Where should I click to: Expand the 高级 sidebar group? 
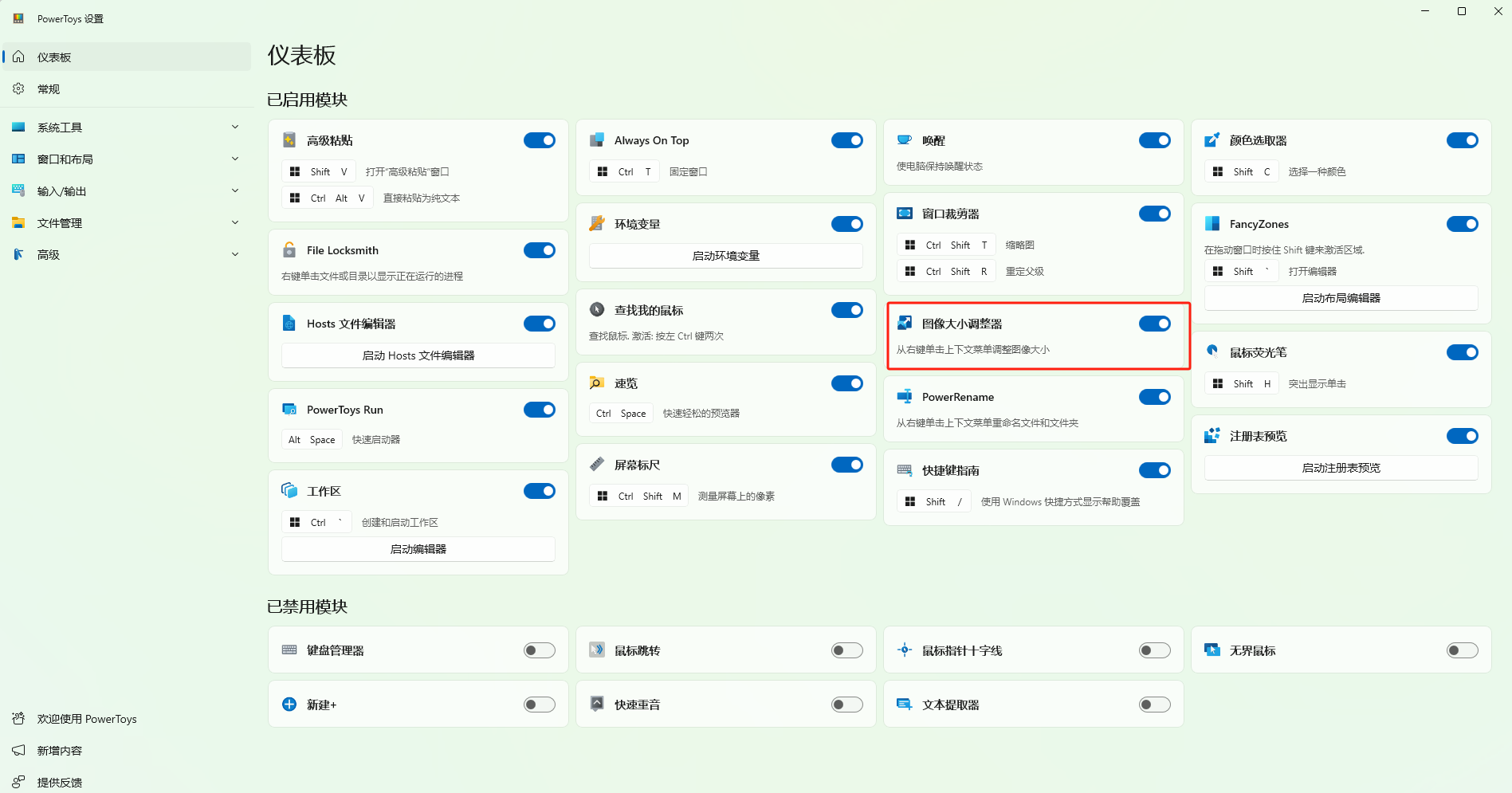click(x=127, y=255)
